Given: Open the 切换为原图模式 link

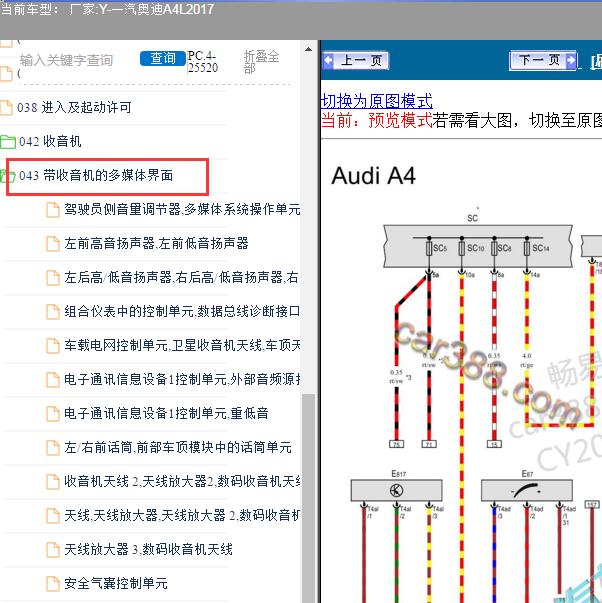Looking at the screenshot, I should pos(377,101).
